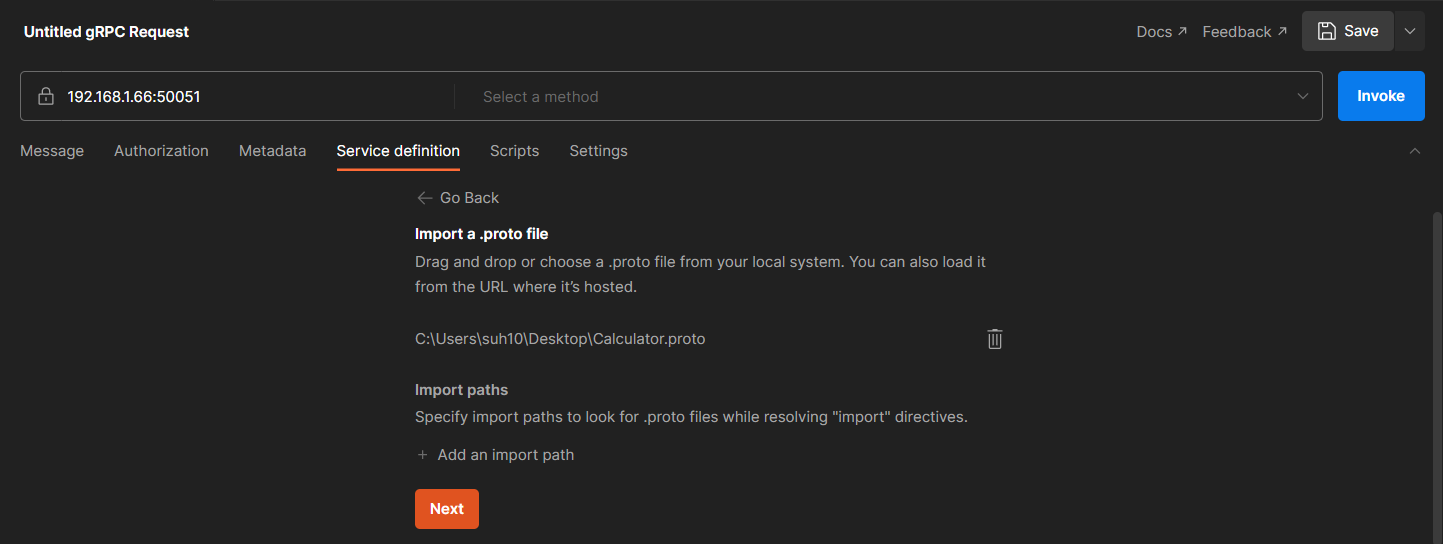The height and width of the screenshot is (544, 1443).
Task: Open the Save options dropdown arrow
Action: pos(1410,31)
